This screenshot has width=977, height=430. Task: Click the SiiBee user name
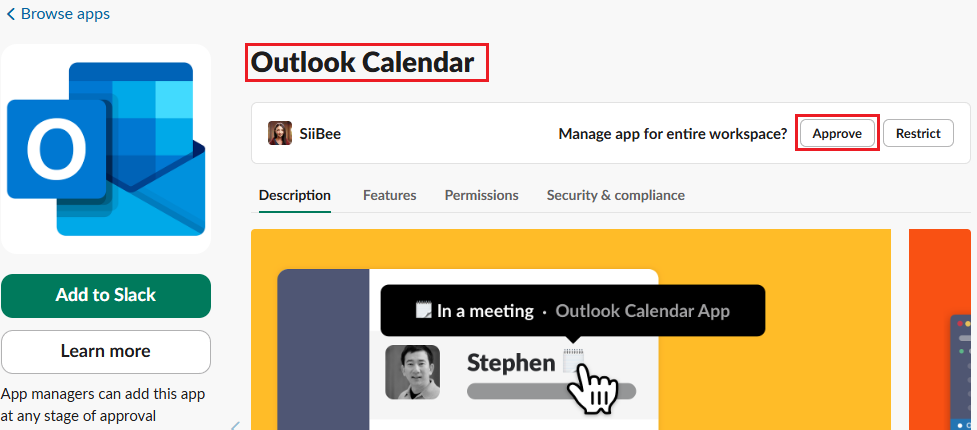click(320, 133)
